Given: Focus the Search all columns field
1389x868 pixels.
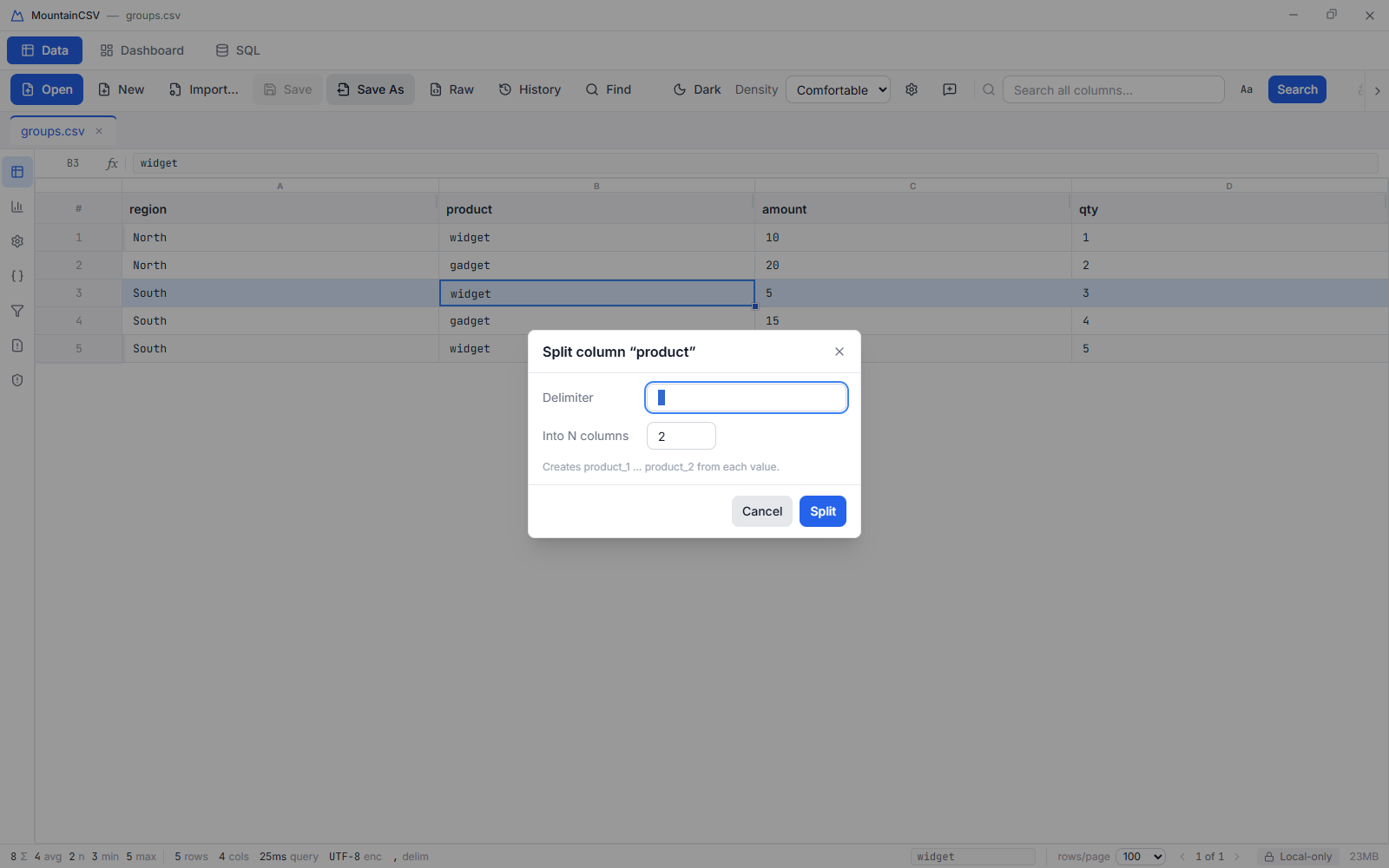Looking at the screenshot, I should coord(1113,89).
